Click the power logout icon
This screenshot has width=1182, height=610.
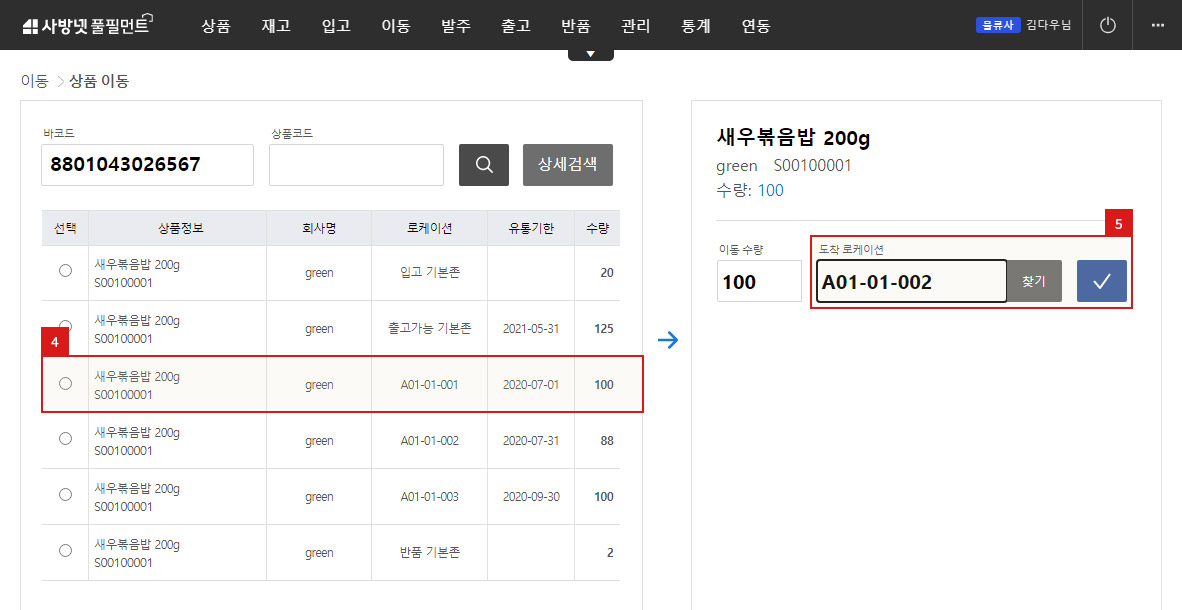tap(1107, 25)
